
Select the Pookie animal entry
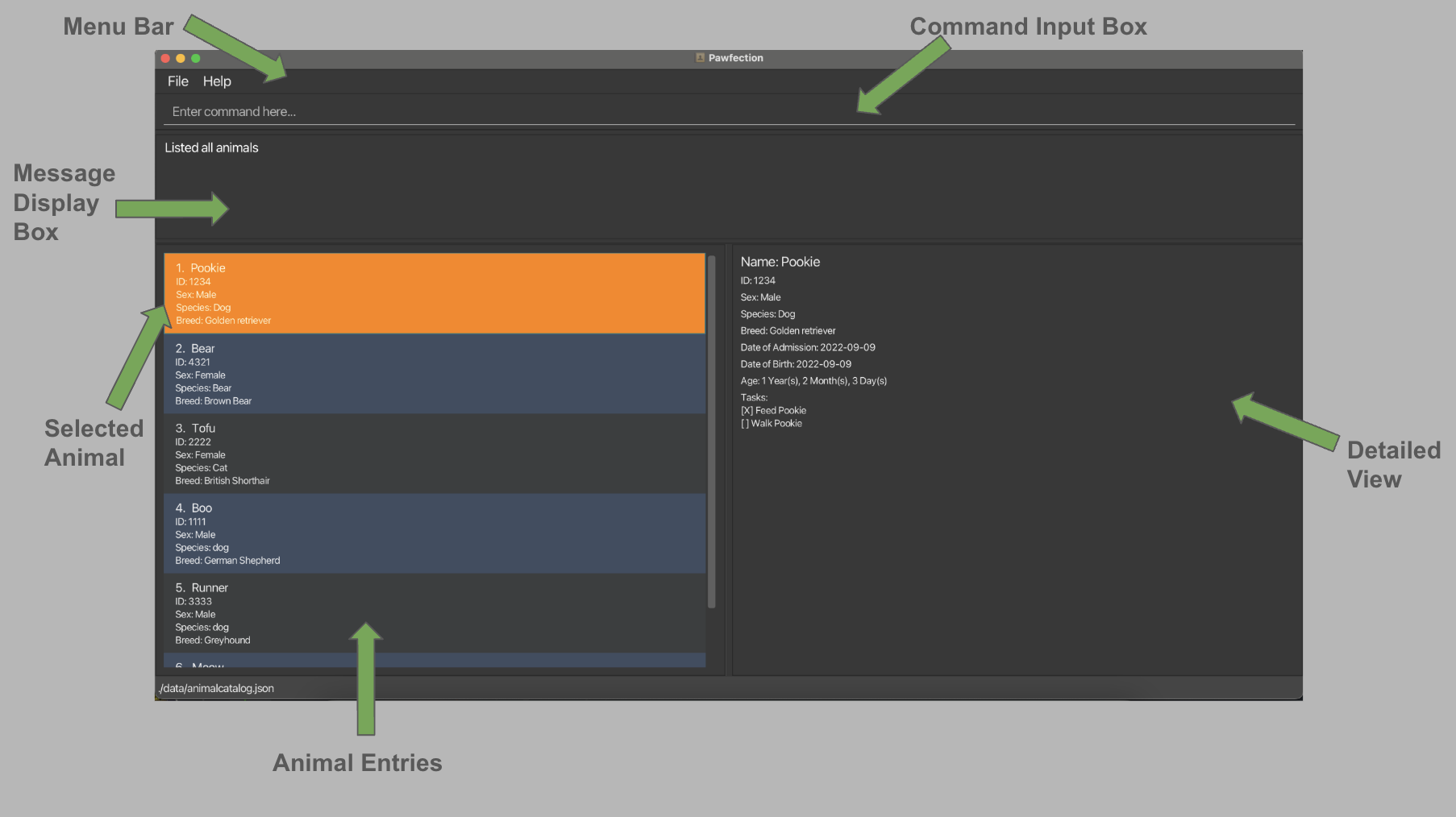coord(434,293)
